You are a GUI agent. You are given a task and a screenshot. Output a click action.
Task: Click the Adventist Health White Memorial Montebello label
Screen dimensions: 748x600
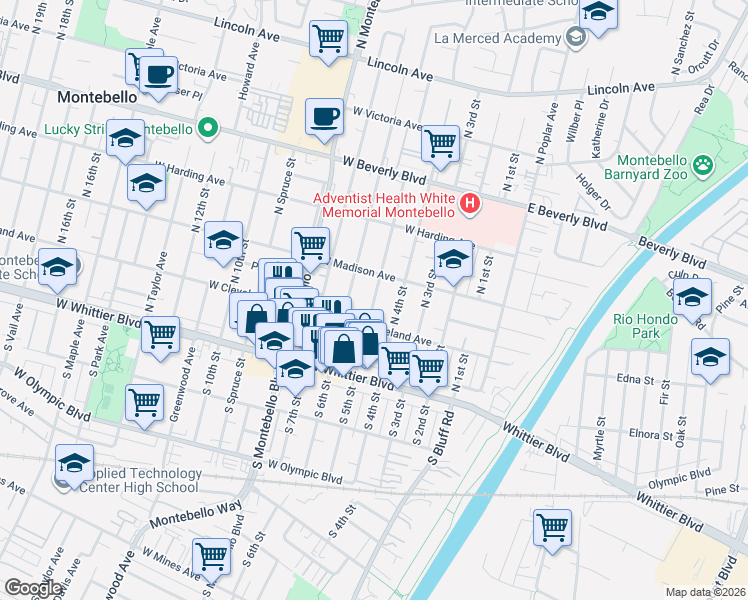coord(384,205)
